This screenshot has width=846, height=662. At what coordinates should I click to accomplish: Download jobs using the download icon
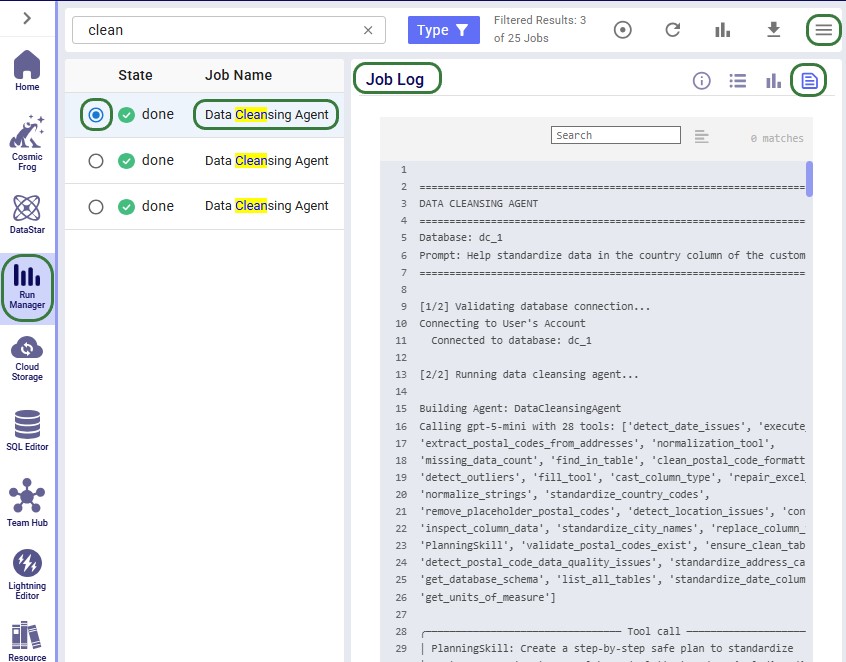774,30
